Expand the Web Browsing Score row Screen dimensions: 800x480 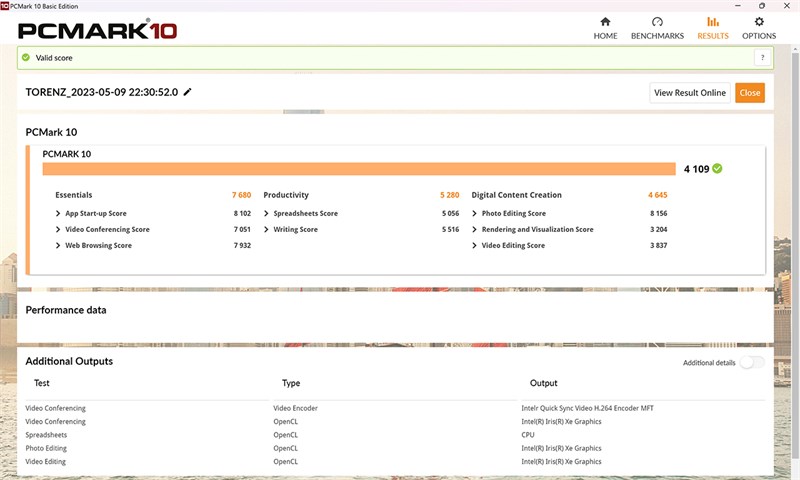click(x=58, y=245)
